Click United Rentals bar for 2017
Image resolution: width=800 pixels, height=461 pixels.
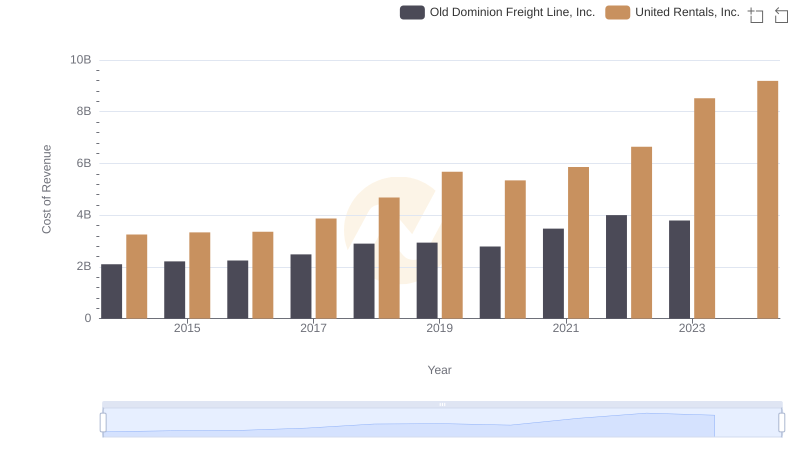[326, 269]
